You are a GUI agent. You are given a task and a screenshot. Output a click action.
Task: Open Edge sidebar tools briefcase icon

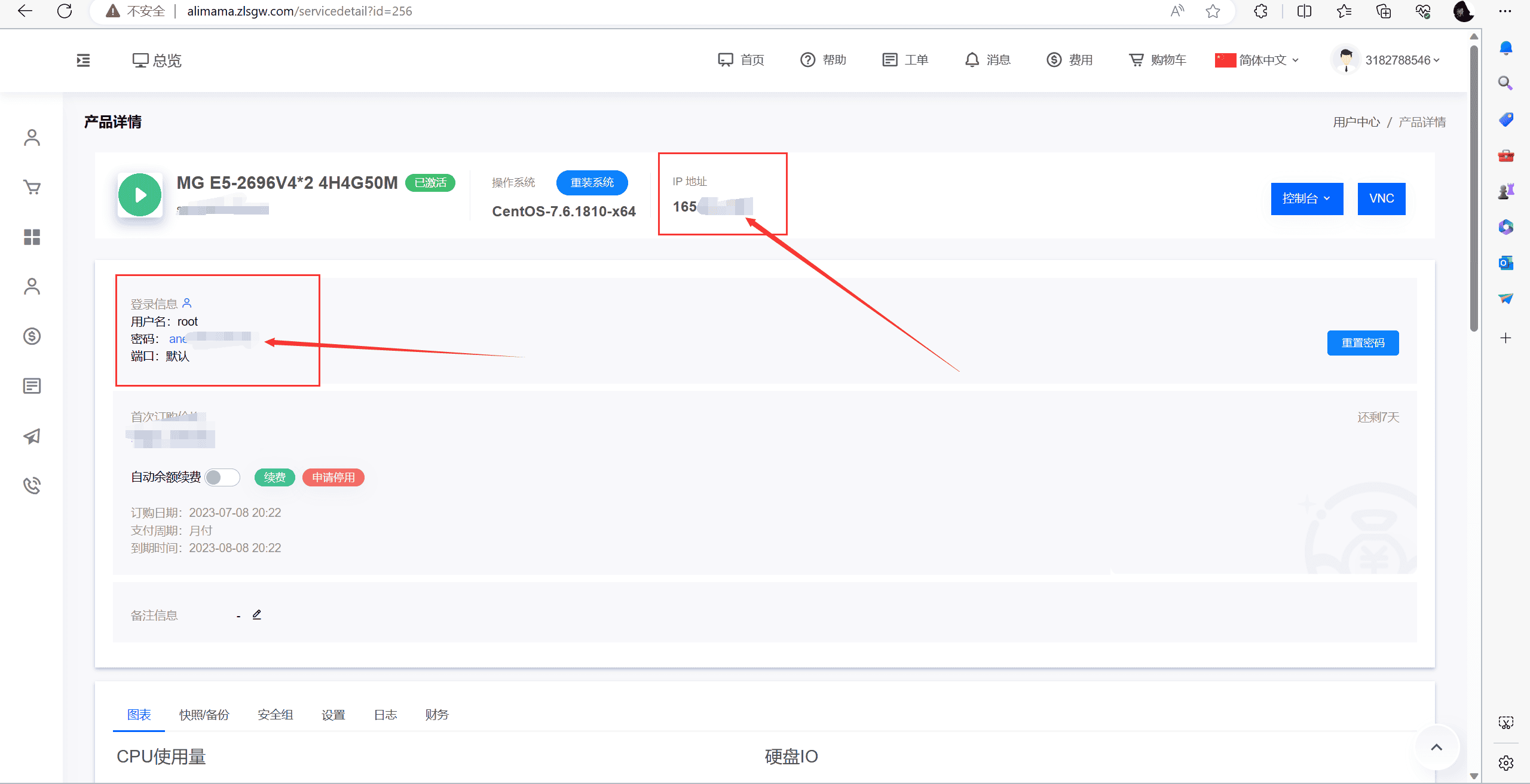pyautogui.click(x=1506, y=156)
